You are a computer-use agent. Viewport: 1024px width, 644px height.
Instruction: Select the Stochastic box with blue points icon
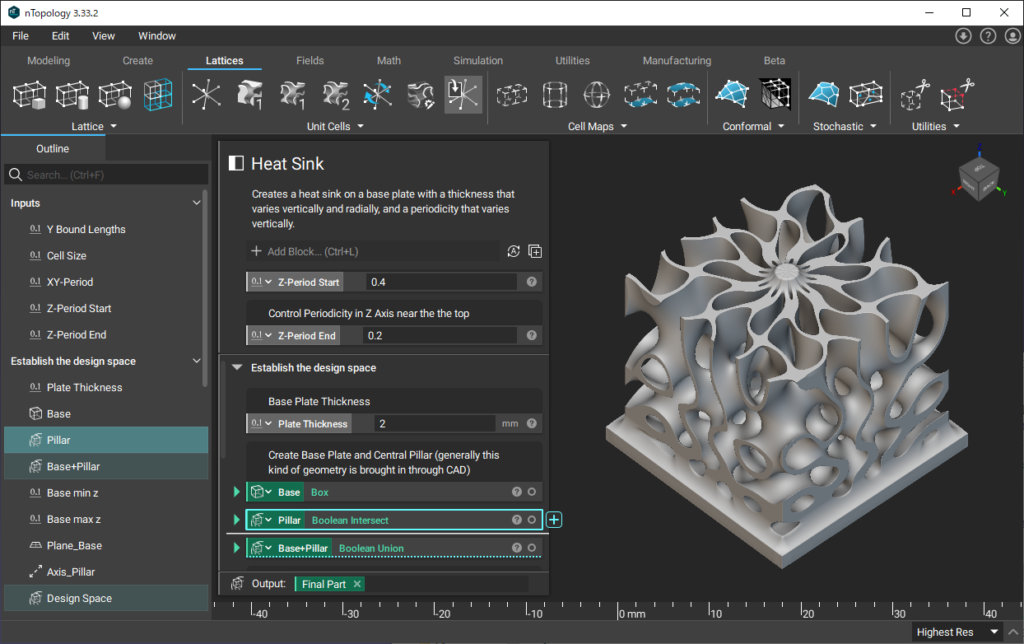point(866,95)
